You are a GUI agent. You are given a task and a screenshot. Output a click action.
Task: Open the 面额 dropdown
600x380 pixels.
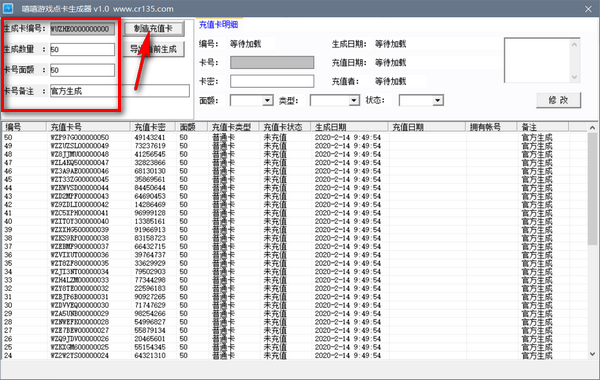tap(267, 101)
